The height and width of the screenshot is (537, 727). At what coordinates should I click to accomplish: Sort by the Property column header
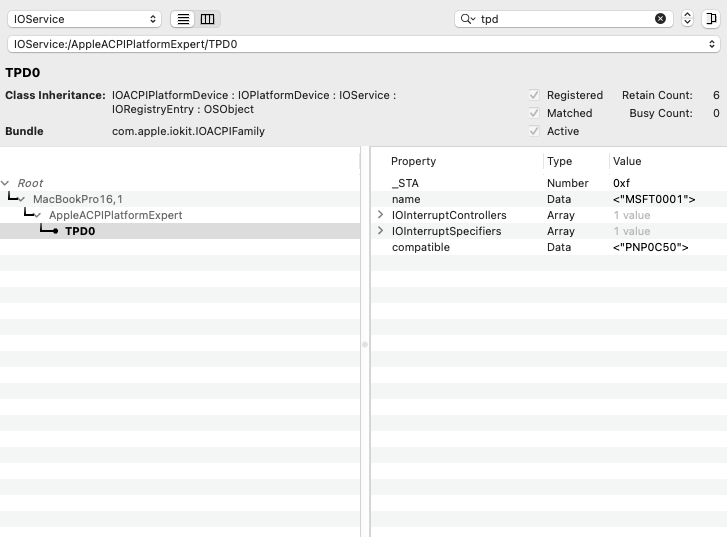tap(413, 161)
